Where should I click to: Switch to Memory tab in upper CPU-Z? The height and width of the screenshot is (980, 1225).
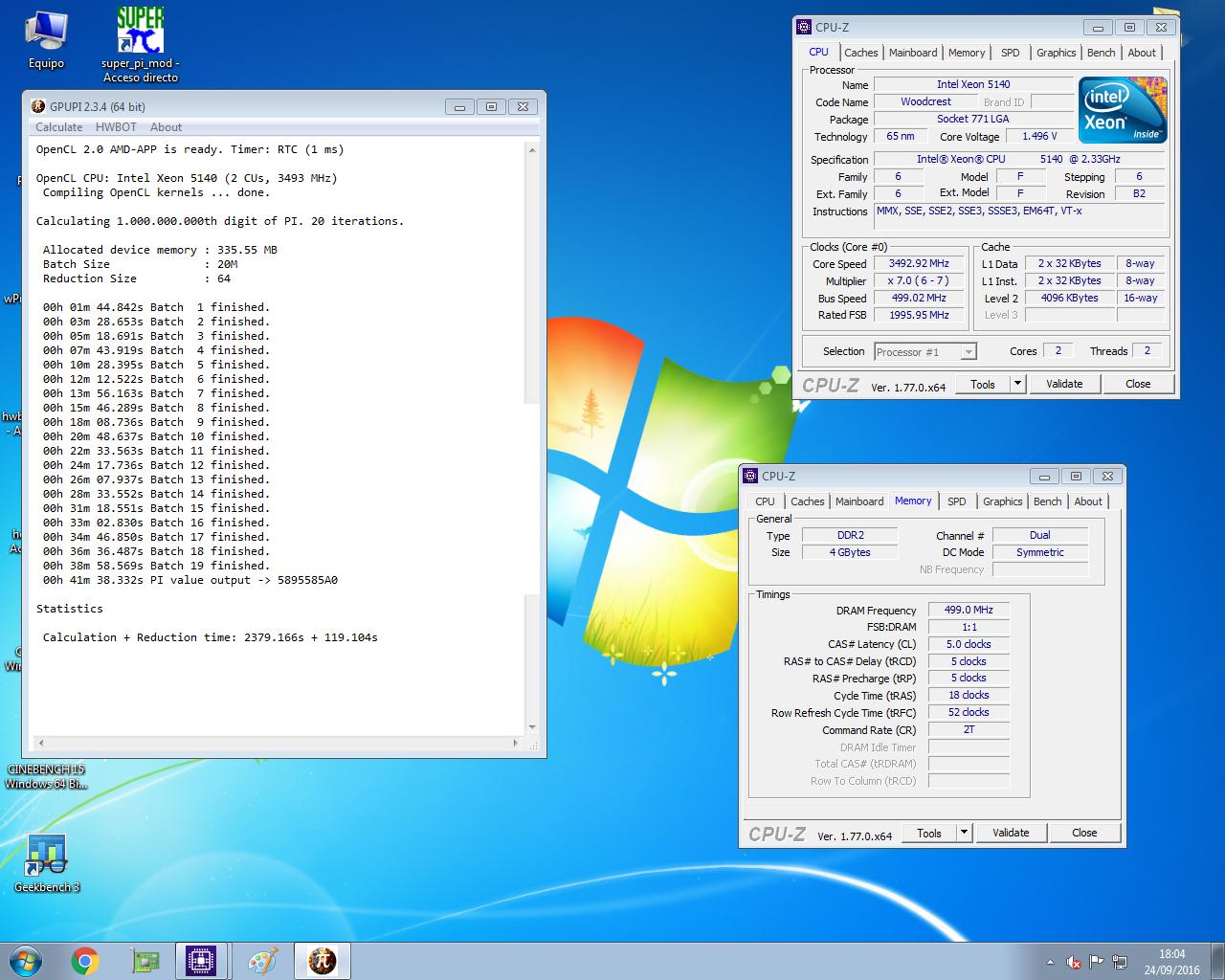pyautogui.click(x=967, y=53)
